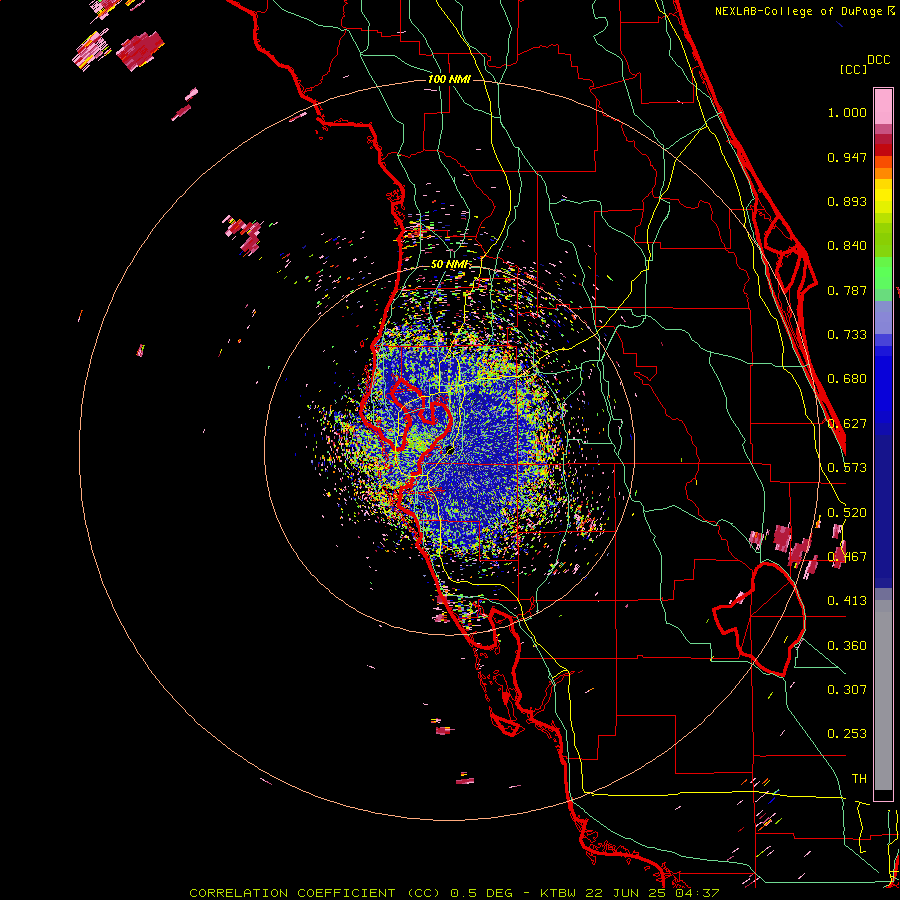The image size is (900, 900).
Task: Select the 0.253 legend value
Action: [x=847, y=734]
